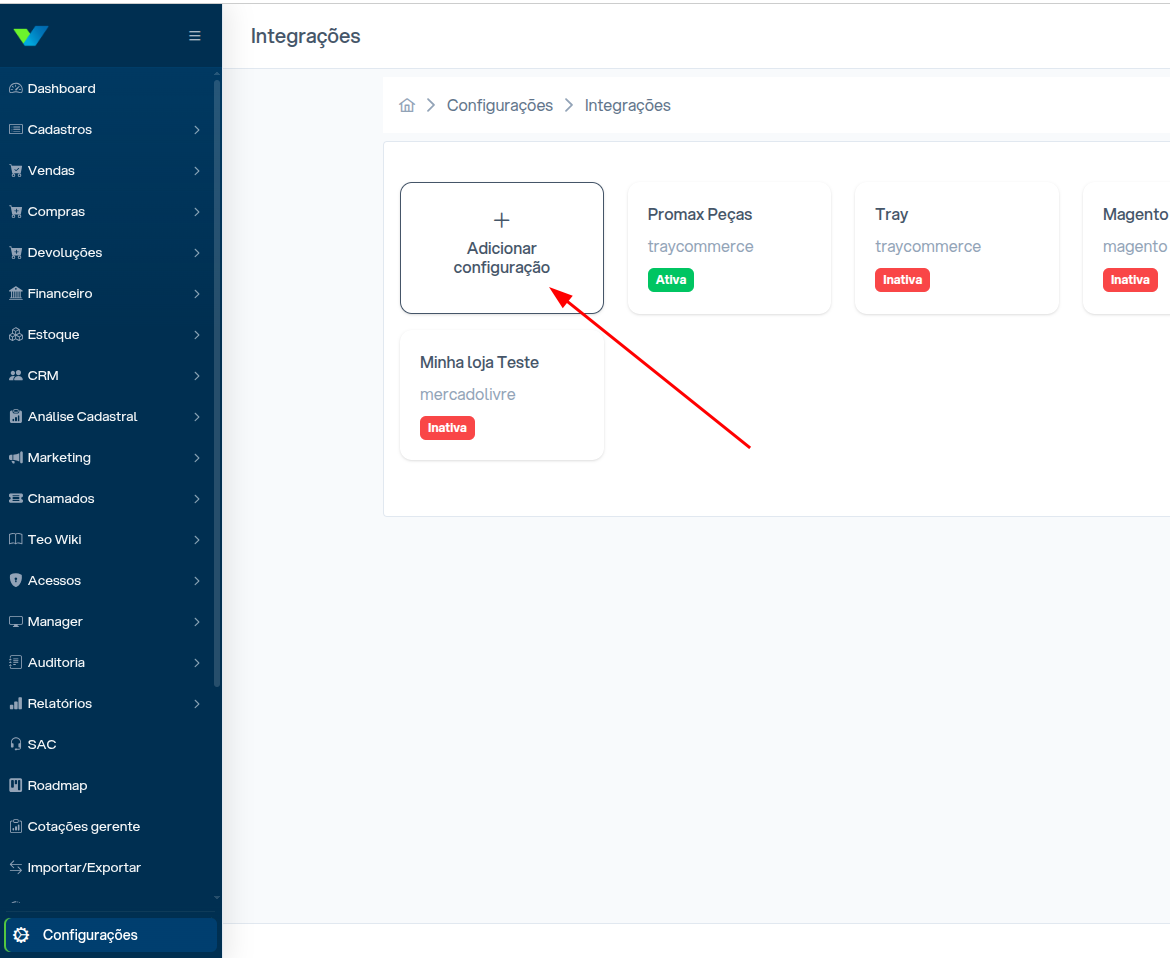This screenshot has width=1170, height=958.
Task: Click the Chamados label text
Action: (61, 498)
